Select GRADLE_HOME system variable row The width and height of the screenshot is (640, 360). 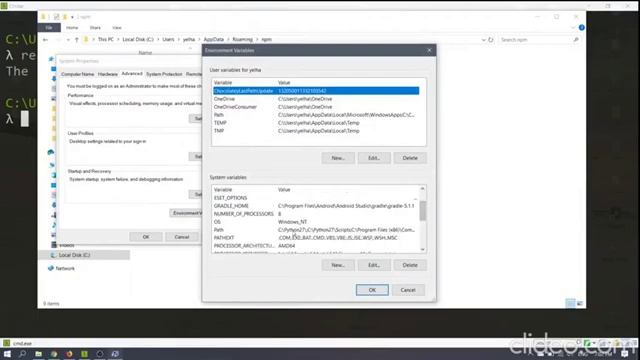315,206
